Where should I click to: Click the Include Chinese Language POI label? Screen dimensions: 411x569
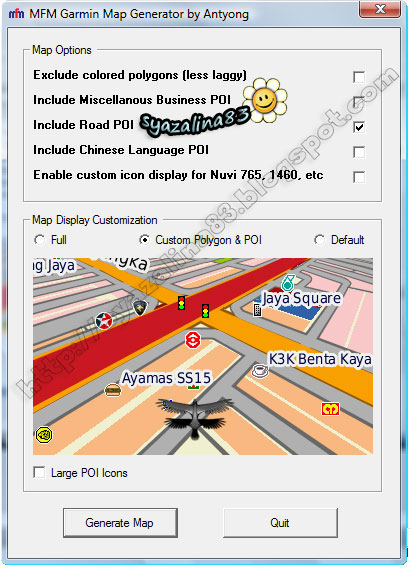tap(121, 150)
